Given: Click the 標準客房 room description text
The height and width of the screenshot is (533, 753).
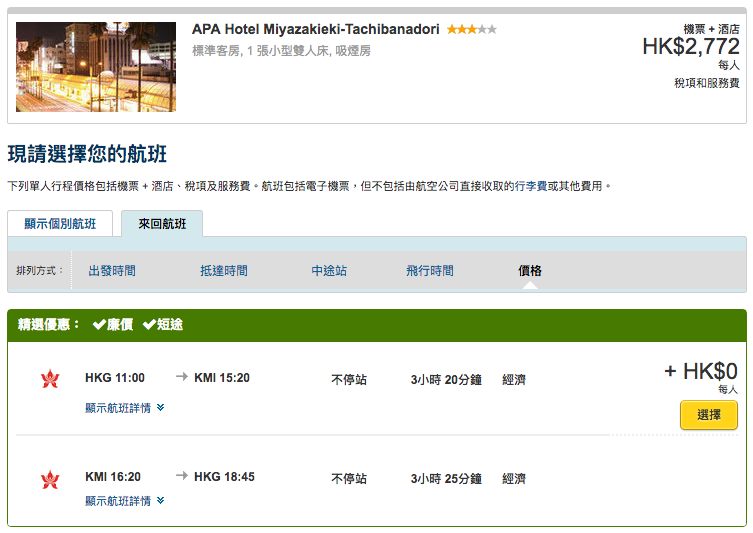Looking at the screenshot, I should [281, 50].
